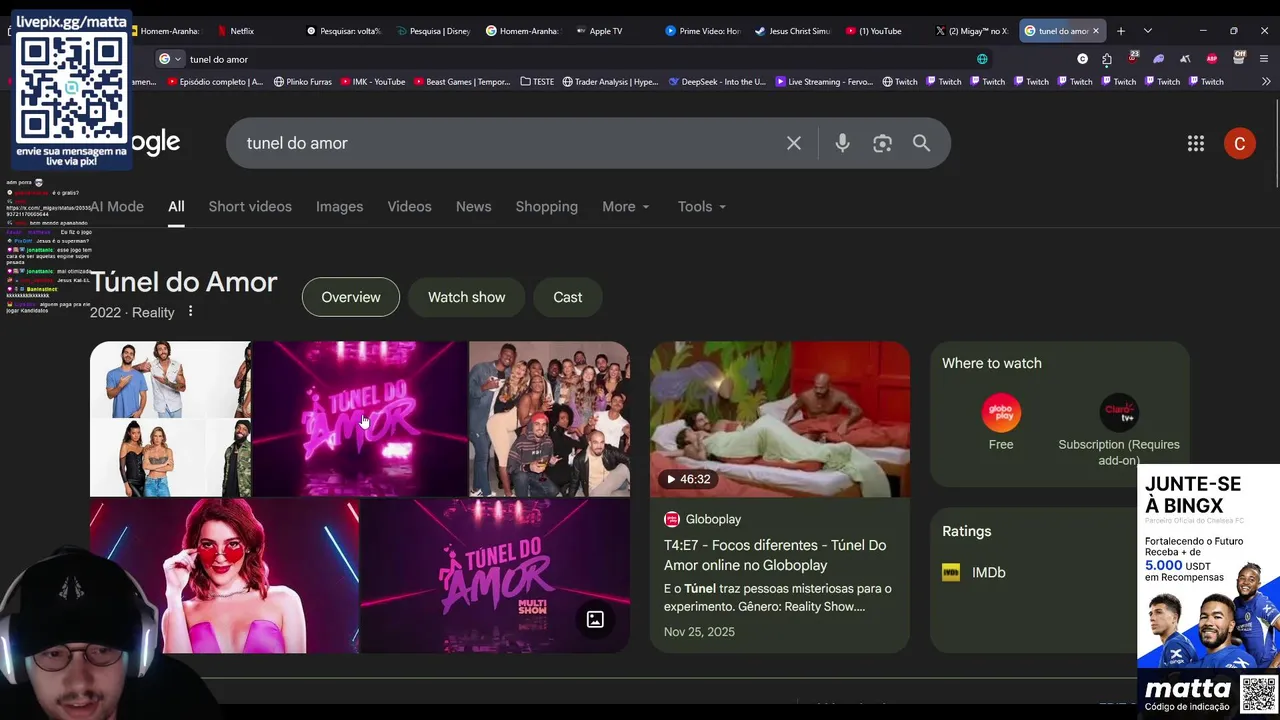Switch to Videos results tab

[409, 206]
